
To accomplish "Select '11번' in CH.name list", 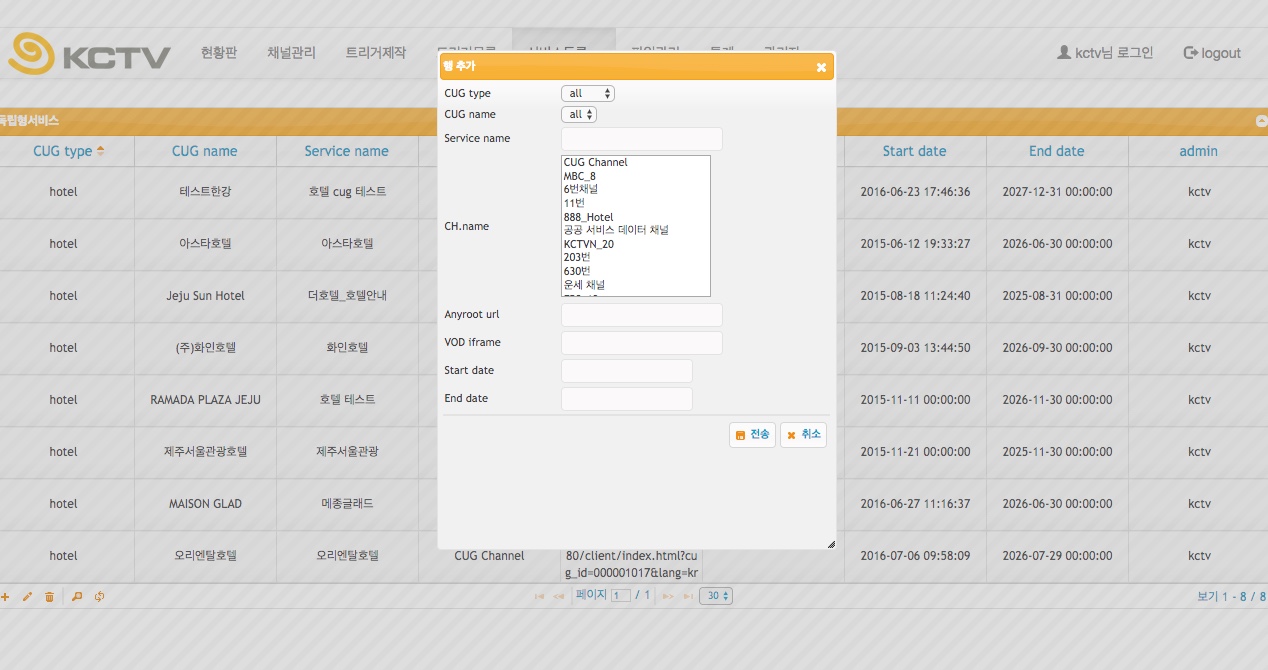I will (x=636, y=203).
